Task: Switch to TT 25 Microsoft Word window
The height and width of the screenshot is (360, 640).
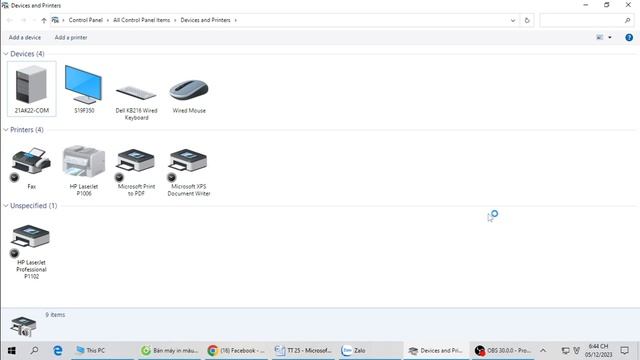Action: [x=303, y=351]
